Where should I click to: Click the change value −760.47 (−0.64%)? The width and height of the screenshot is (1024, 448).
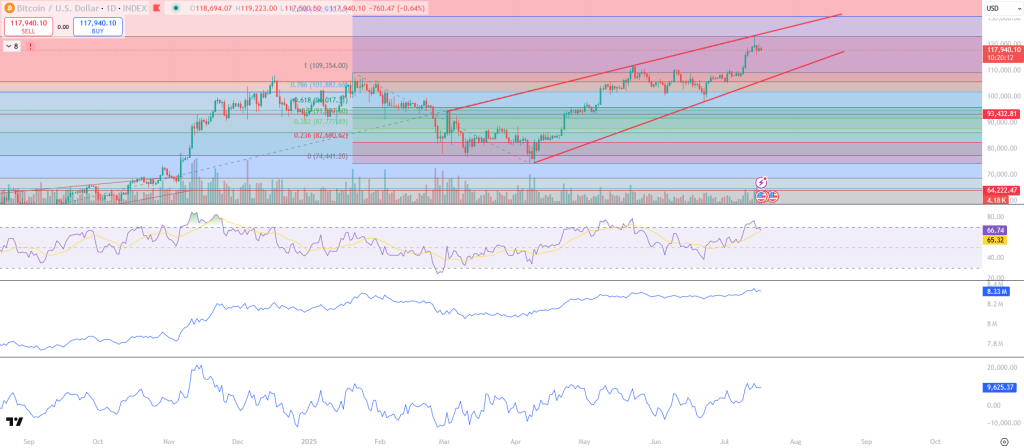(x=396, y=8)
